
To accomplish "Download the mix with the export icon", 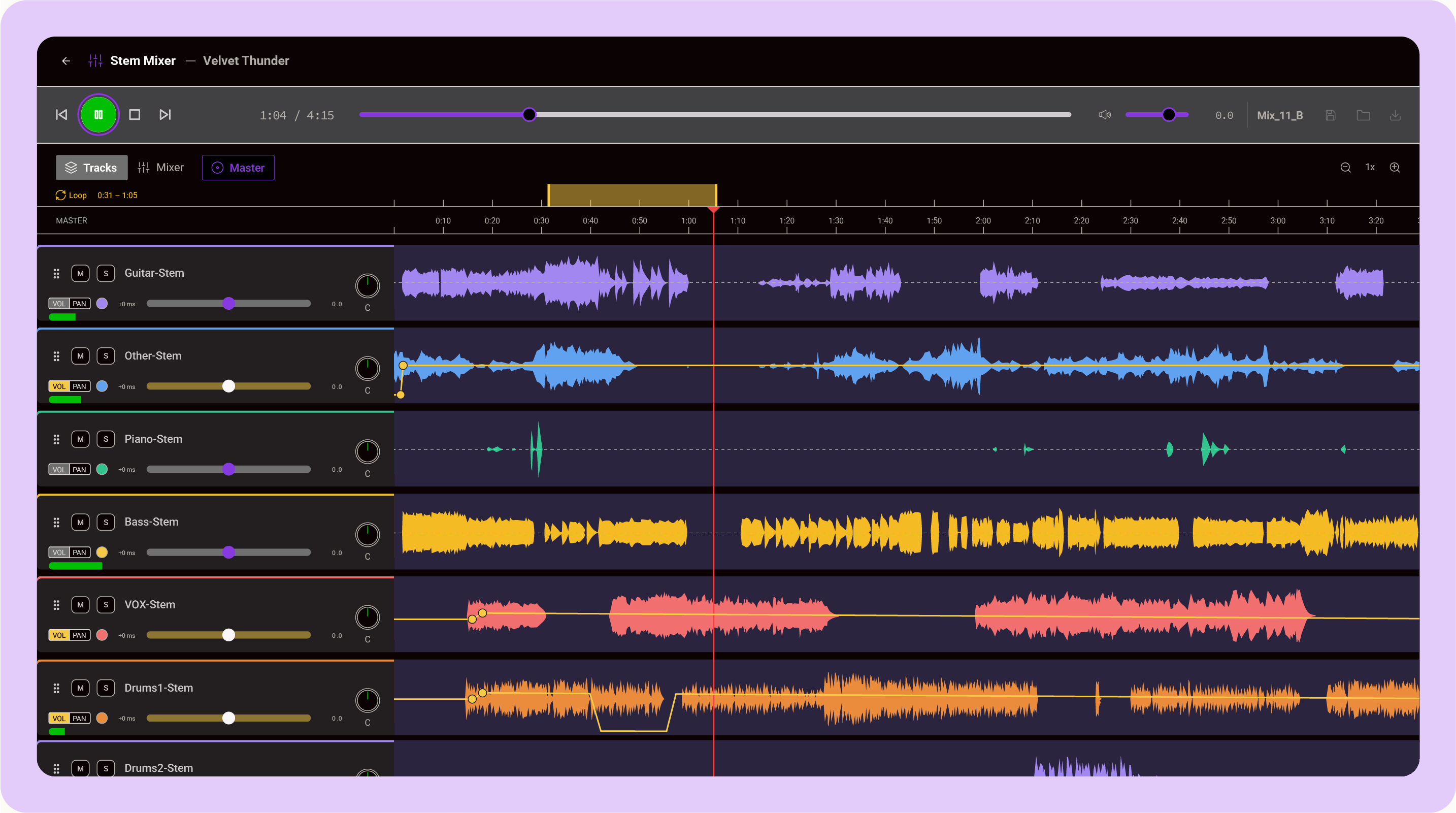I will 1395,115.
